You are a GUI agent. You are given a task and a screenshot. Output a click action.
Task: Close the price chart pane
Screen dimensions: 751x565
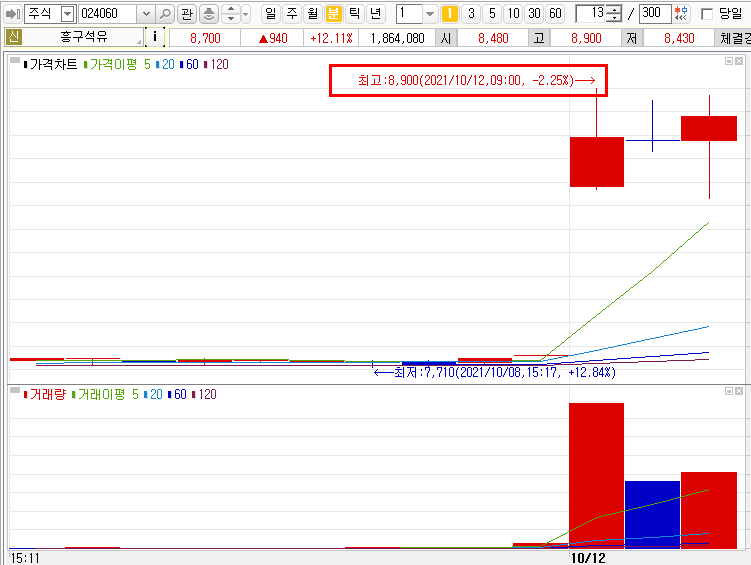[739, 61]
